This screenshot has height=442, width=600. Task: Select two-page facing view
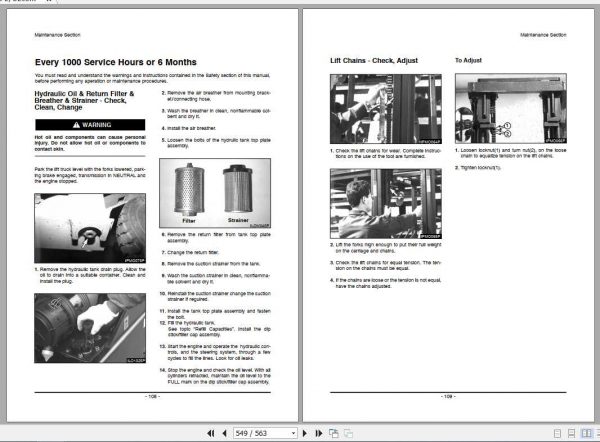click(586, 433)
